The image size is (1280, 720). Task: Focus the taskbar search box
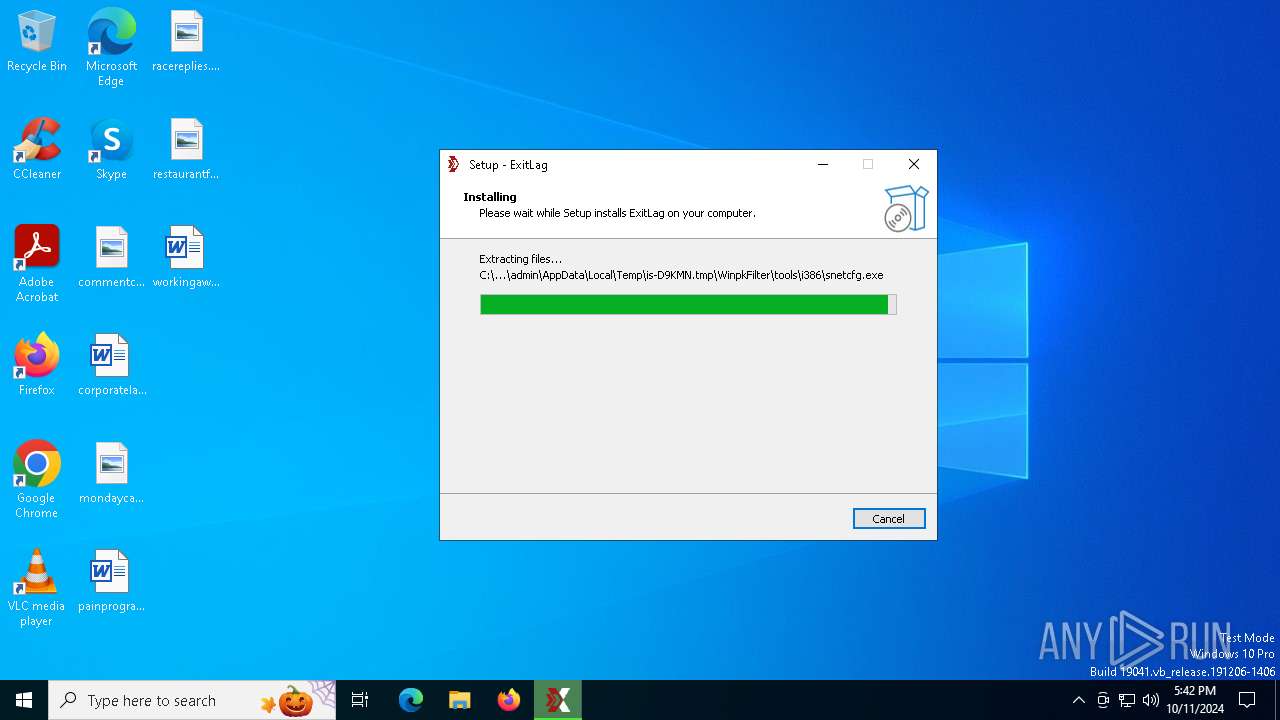click(192, 700)
